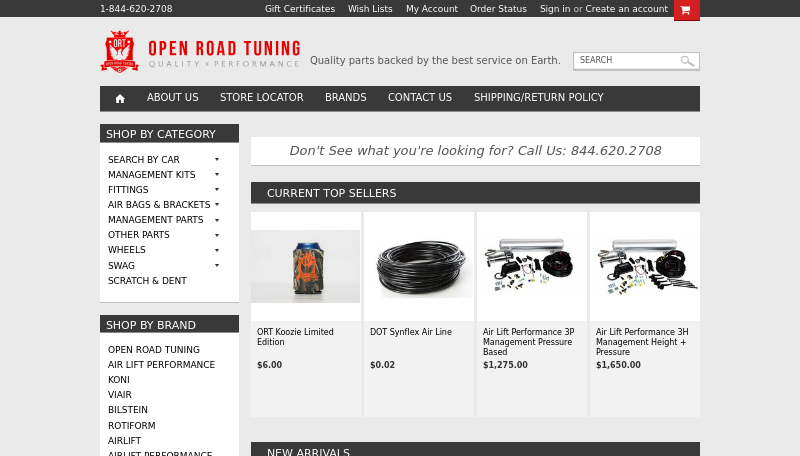Viewport: 800px width, 456px height.
Task: Open the red shopping cart icon
Action: point(686,10)
